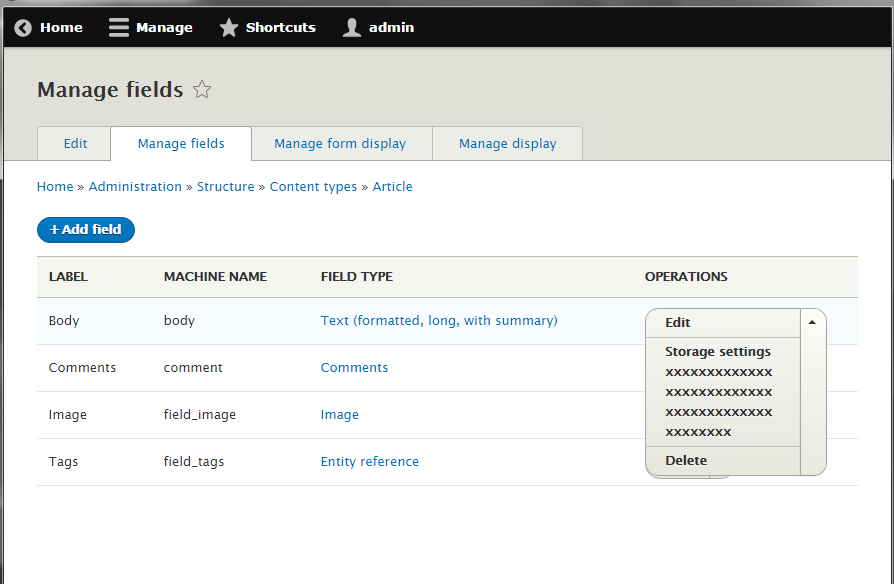Click the admin user account icon

click(351, 27)
